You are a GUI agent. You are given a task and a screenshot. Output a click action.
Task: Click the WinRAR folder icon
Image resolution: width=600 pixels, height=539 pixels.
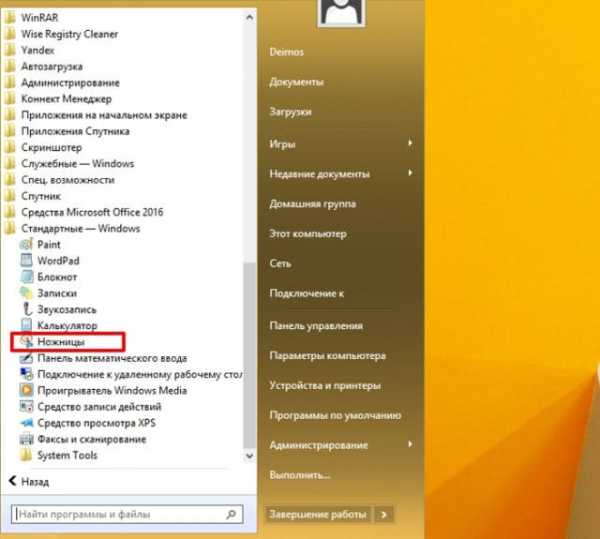click(10, 17)
